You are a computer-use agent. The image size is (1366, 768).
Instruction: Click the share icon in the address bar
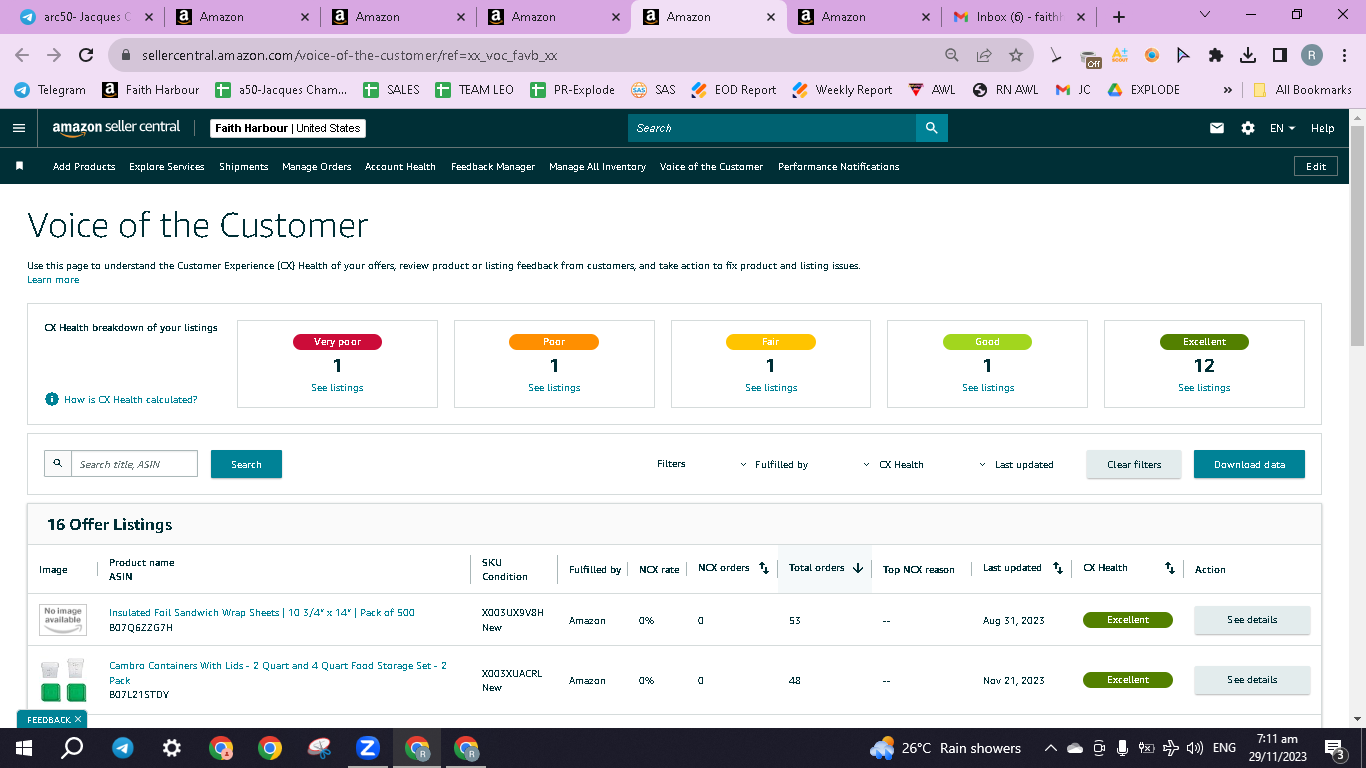tap(984, 56)
